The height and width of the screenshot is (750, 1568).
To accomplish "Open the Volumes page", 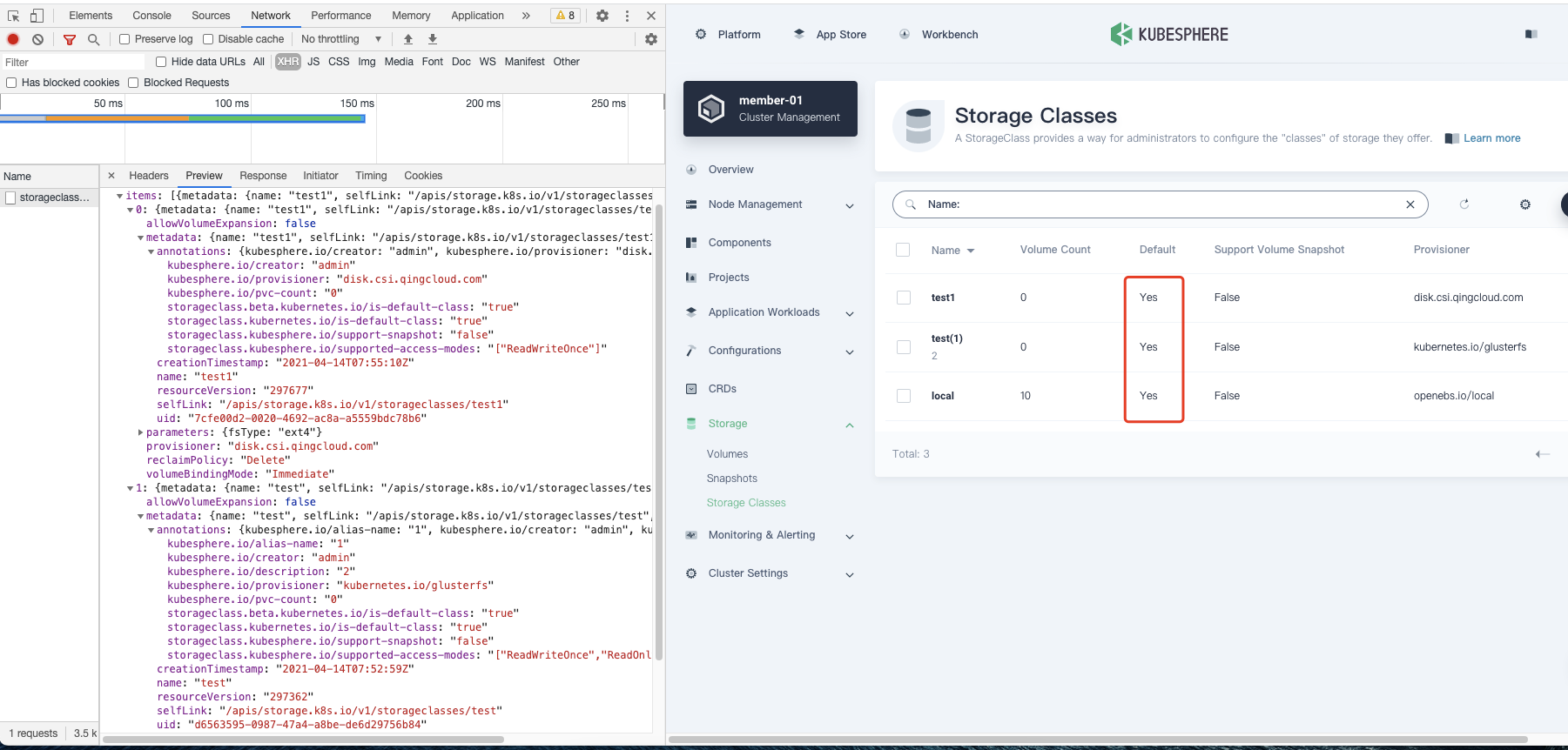I will click(x=727, y=454).
